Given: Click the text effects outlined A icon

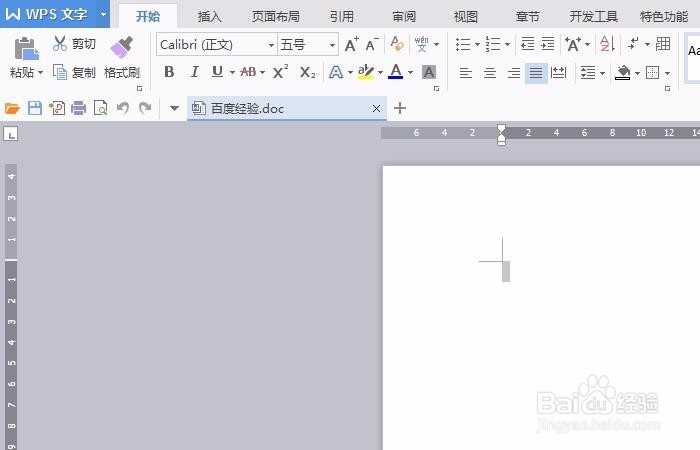Looking at the screenshot, I should (336, 72).
